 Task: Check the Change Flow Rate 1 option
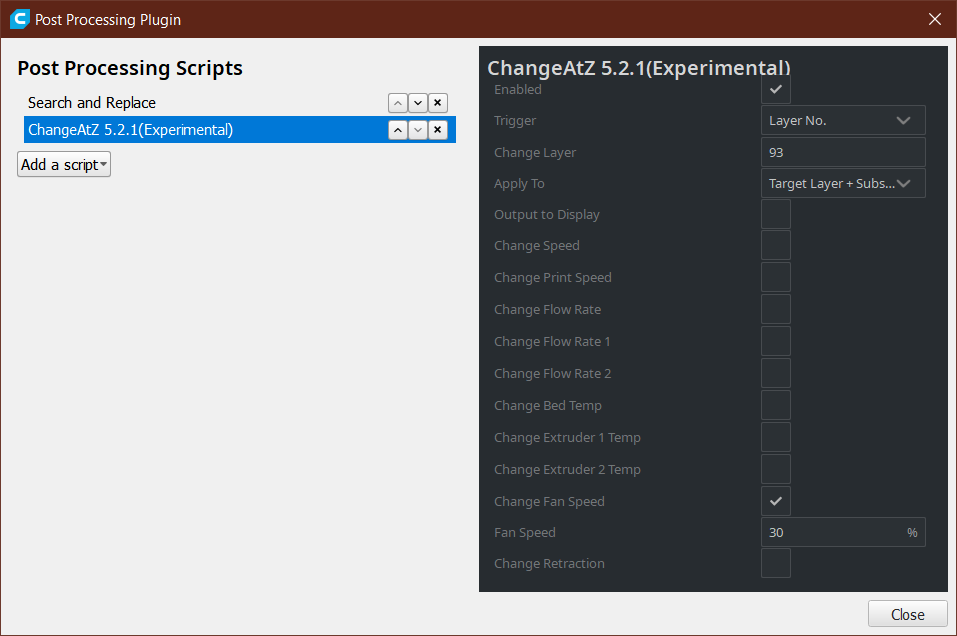(776, 341)
